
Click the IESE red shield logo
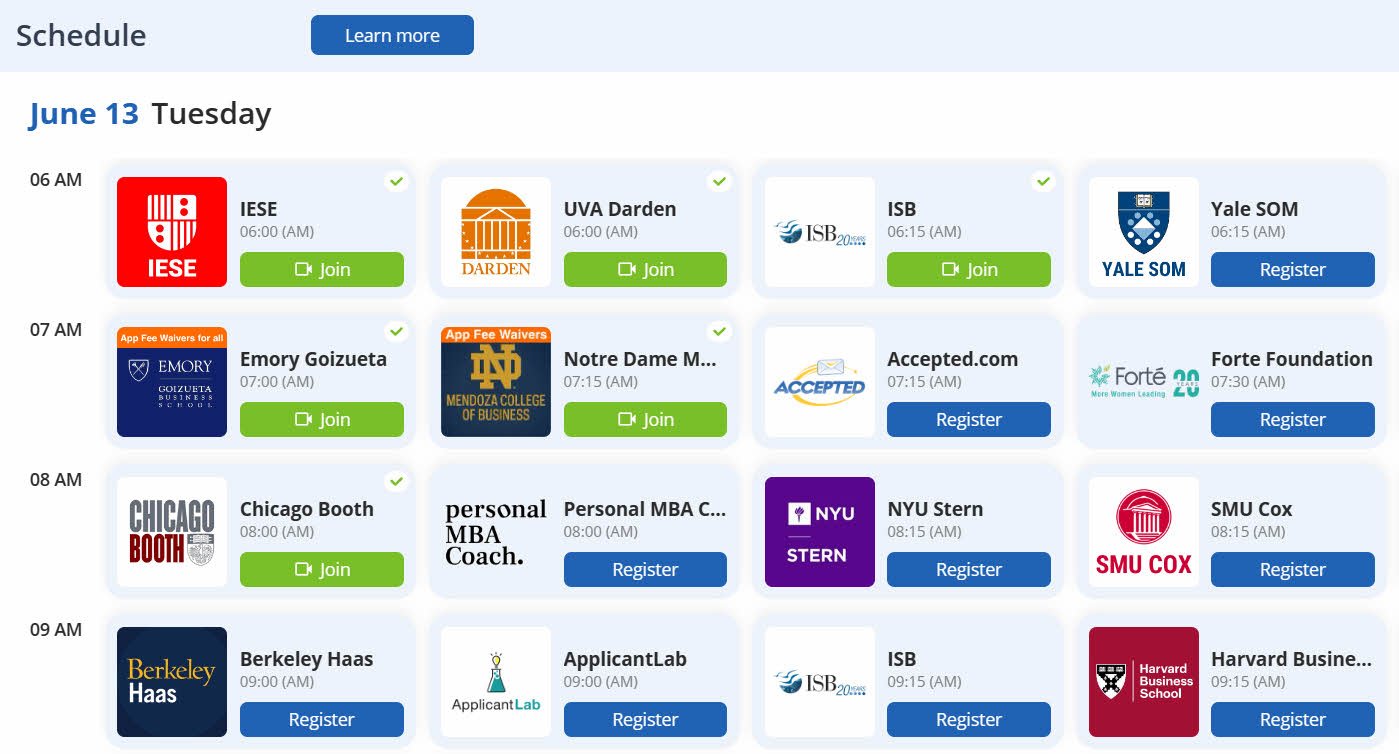pyautogui.click(x=172, y=232)
